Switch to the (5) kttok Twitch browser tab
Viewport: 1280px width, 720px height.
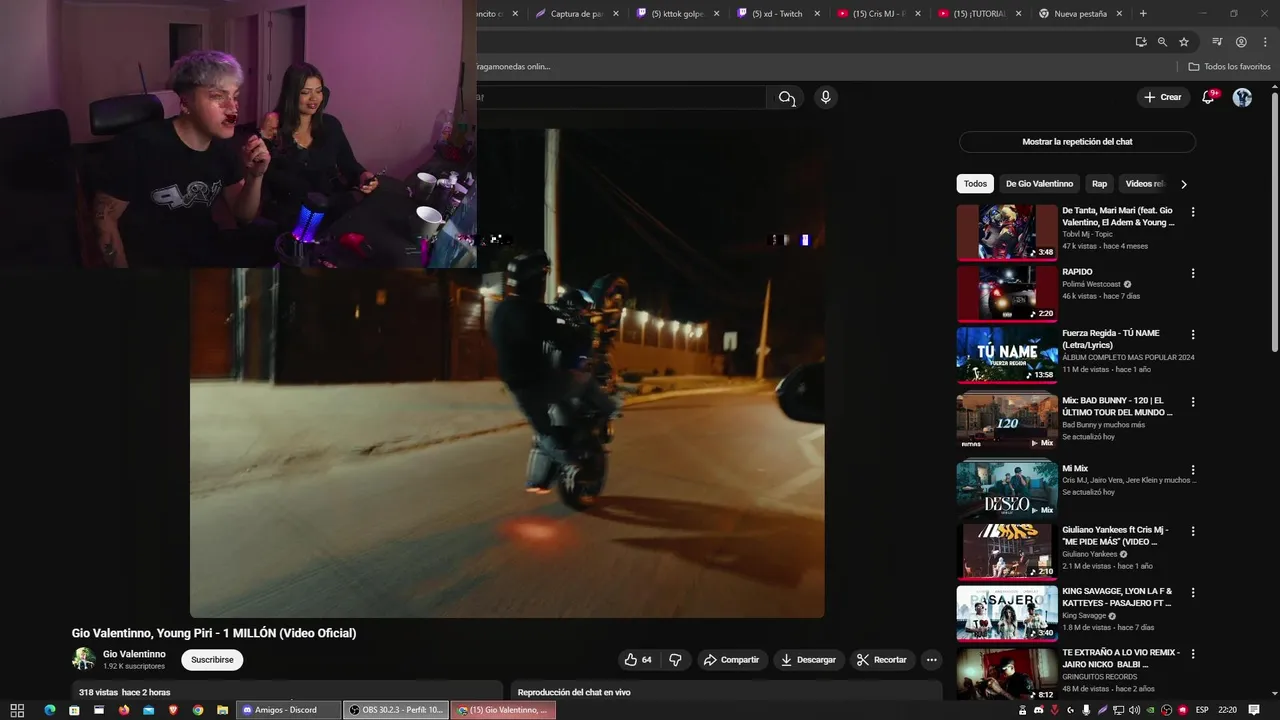(x=677, y=13)
